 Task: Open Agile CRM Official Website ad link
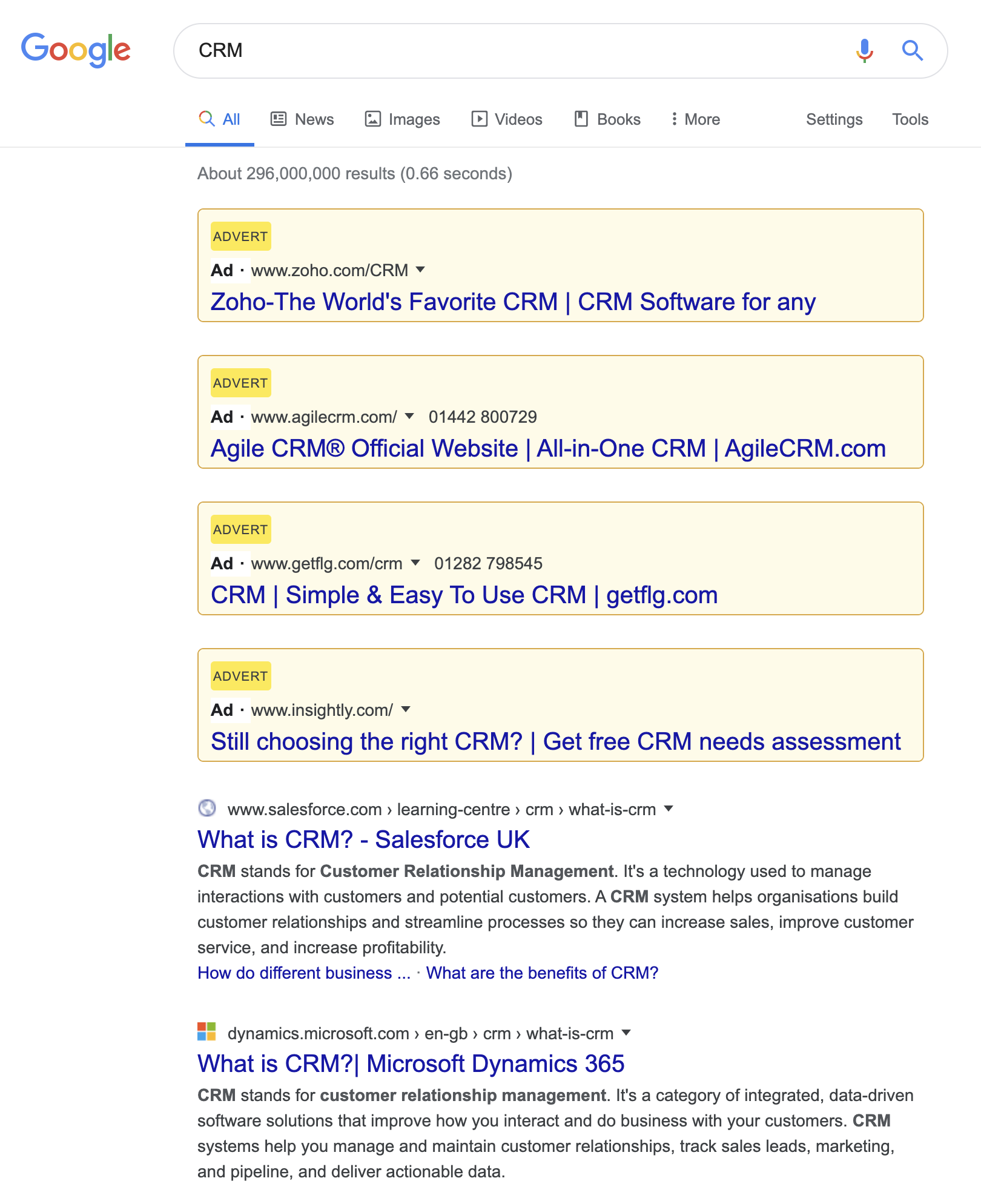pyautogui.click(x=548, y=448)
